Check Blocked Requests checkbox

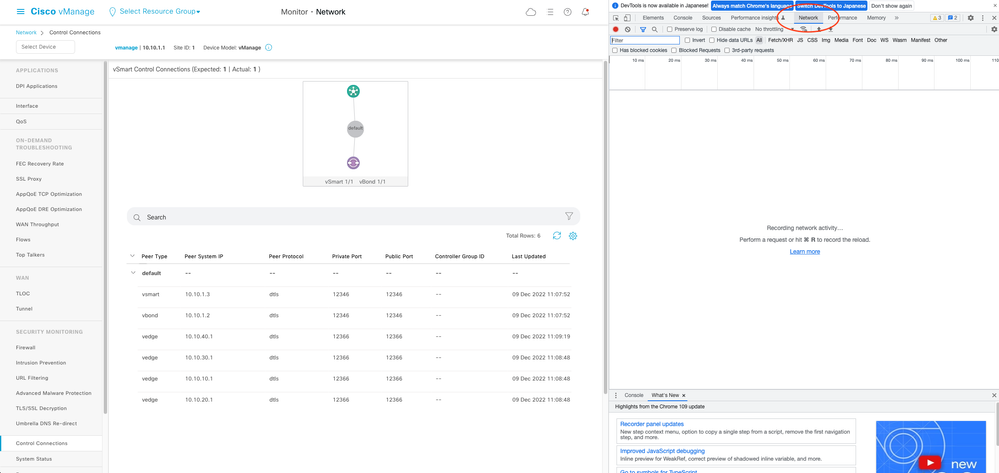coord(674,50)
